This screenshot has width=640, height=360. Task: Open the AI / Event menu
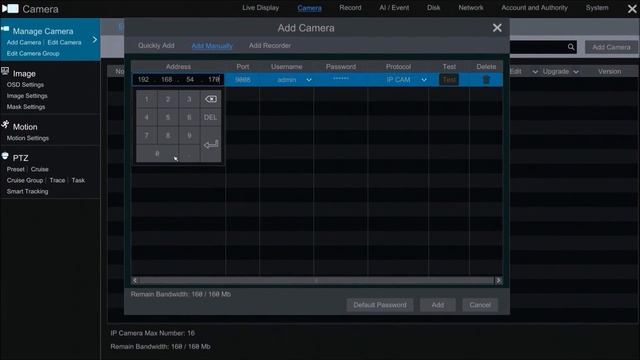tap(394, 8)
